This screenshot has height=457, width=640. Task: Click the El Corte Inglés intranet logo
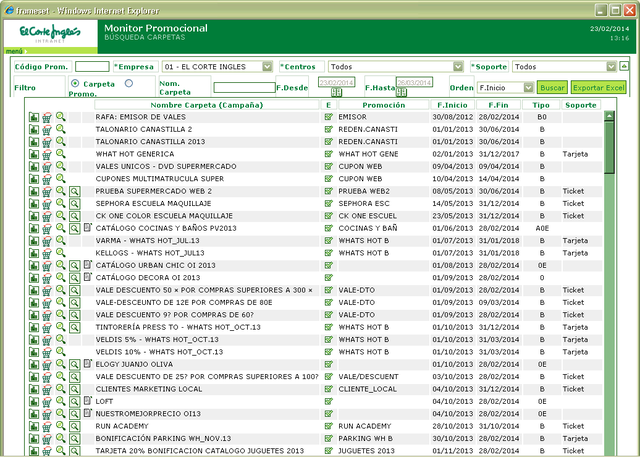[x=50, y=34]
